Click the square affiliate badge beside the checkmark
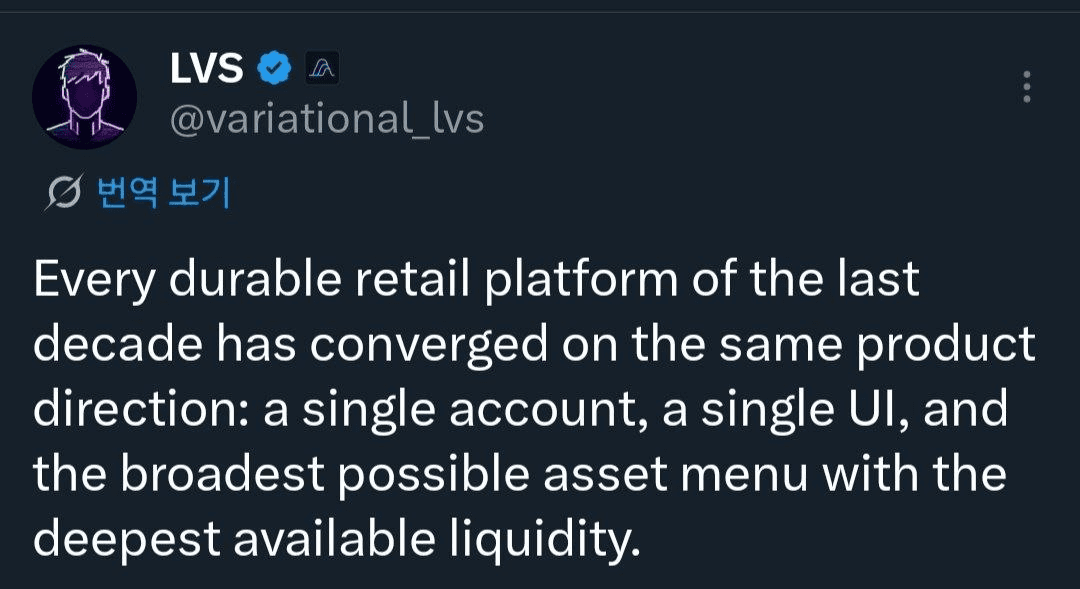This screenshot has height=589, width=1080. pos(320,68)
